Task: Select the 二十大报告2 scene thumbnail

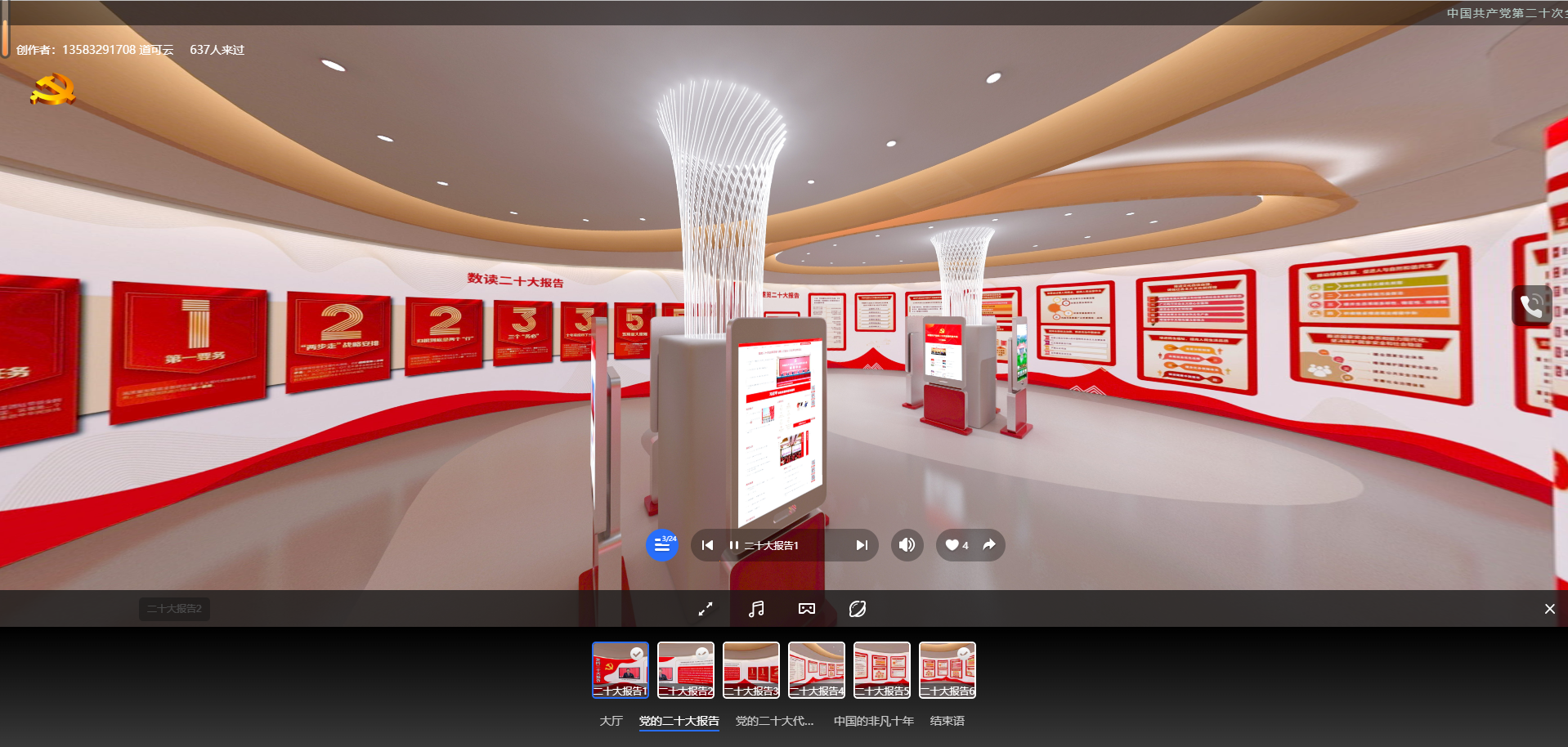Action: click(686, 669)
